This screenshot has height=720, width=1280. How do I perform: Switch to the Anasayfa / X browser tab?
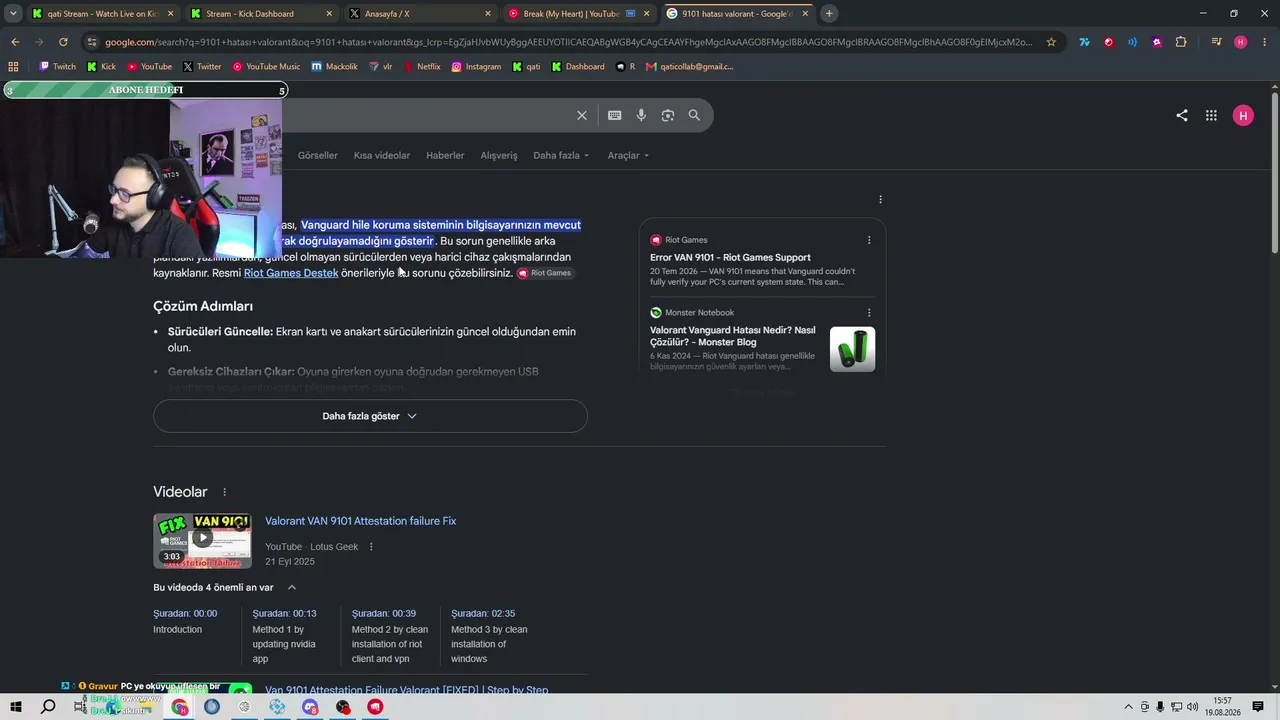(420, 14)
